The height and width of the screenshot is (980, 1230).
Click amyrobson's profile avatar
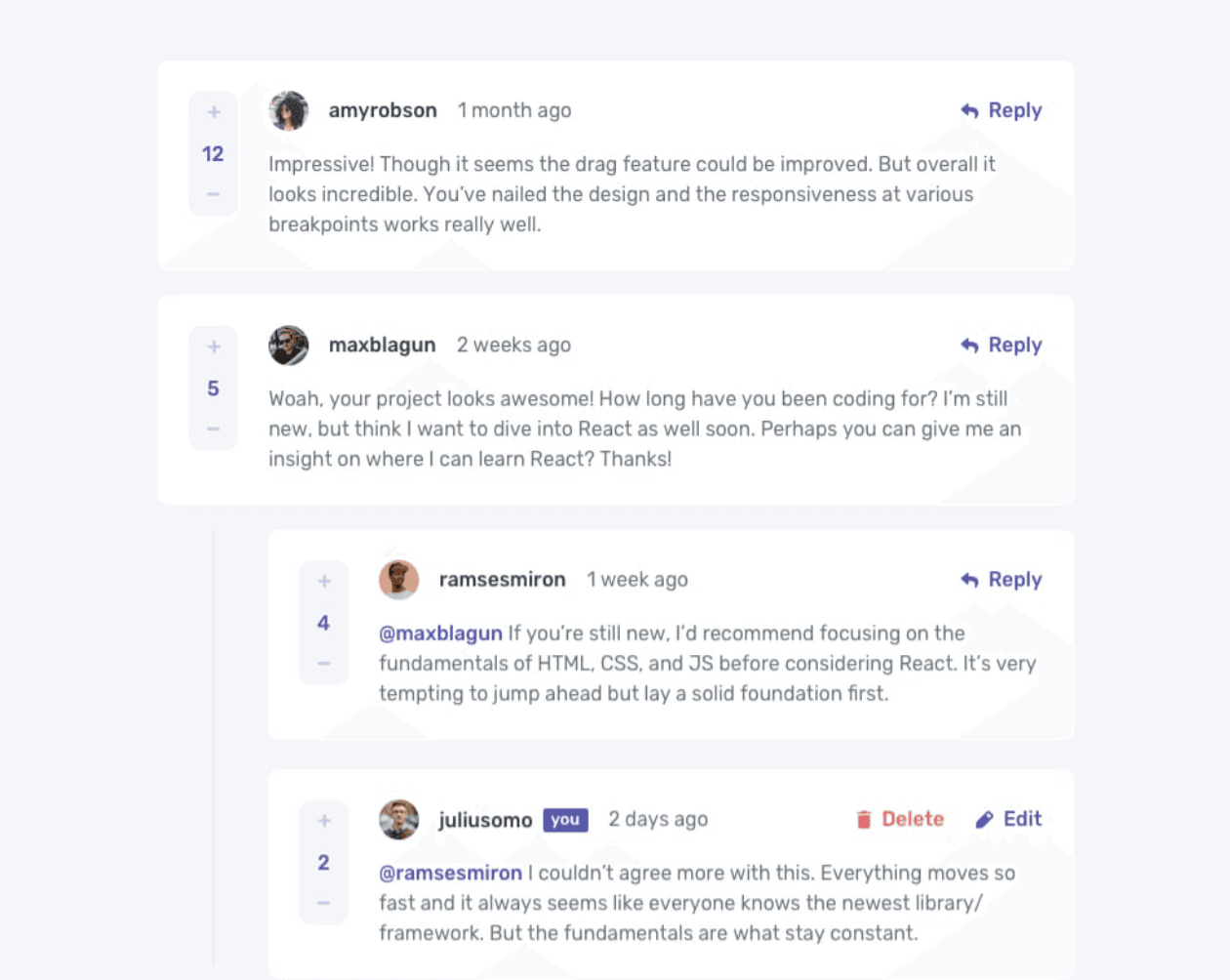289,111
